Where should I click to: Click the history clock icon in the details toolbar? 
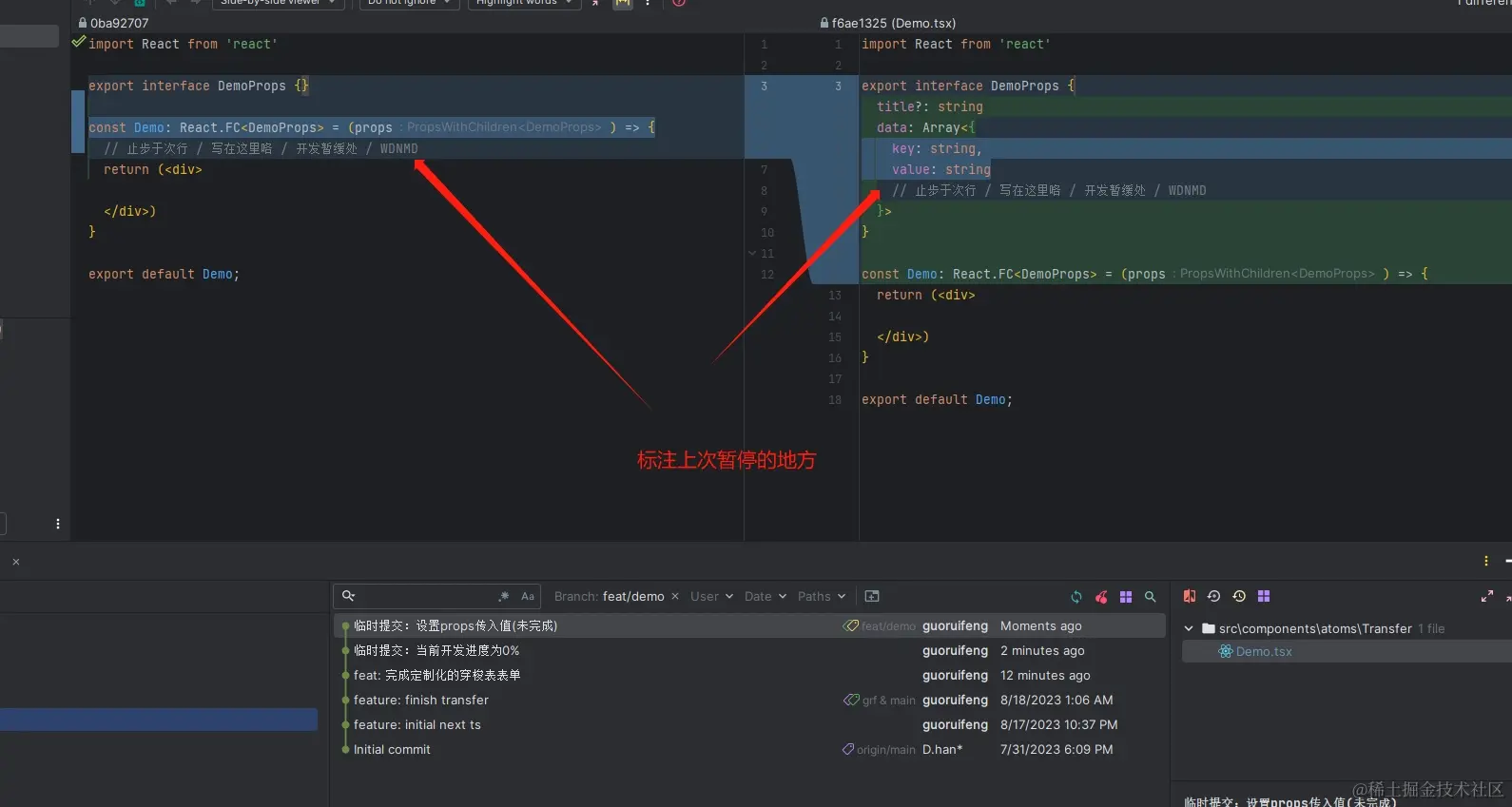tap(1239, 596)
